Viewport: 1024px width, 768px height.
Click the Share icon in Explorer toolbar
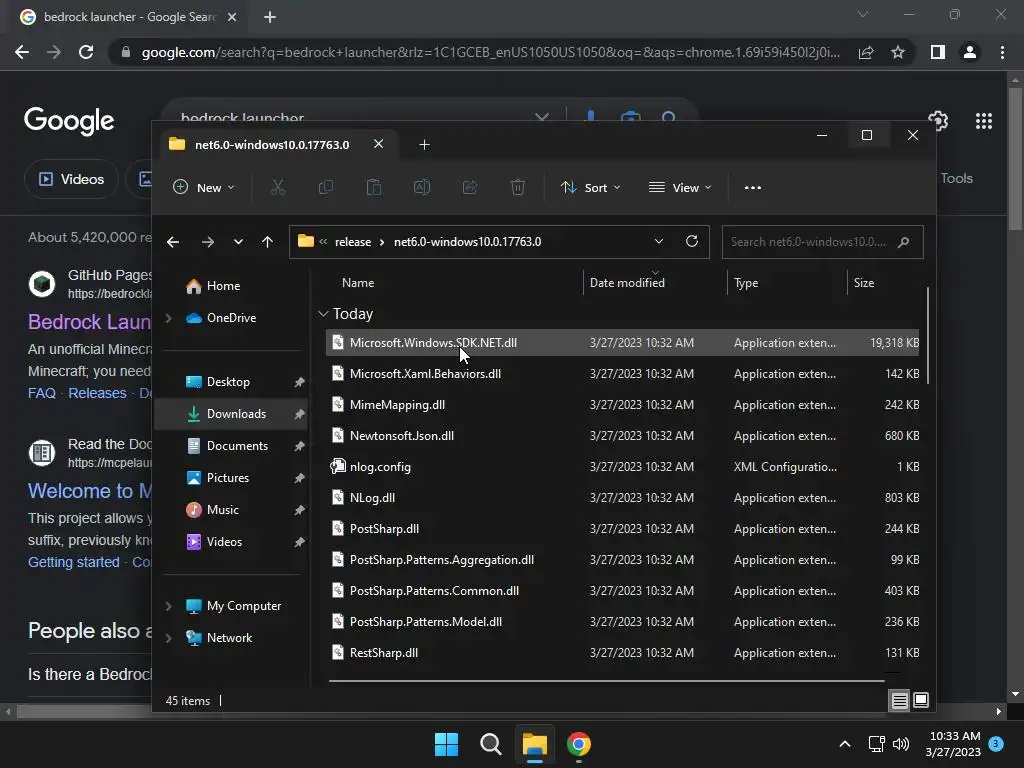470,187
